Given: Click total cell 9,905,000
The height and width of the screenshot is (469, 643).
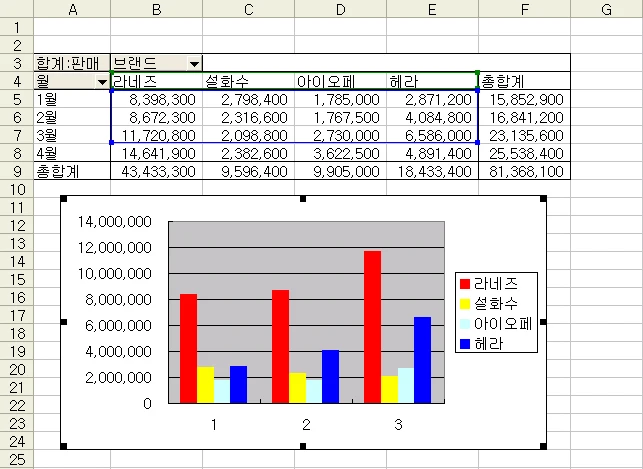Looking at the screenshot, I should [340, 171].
